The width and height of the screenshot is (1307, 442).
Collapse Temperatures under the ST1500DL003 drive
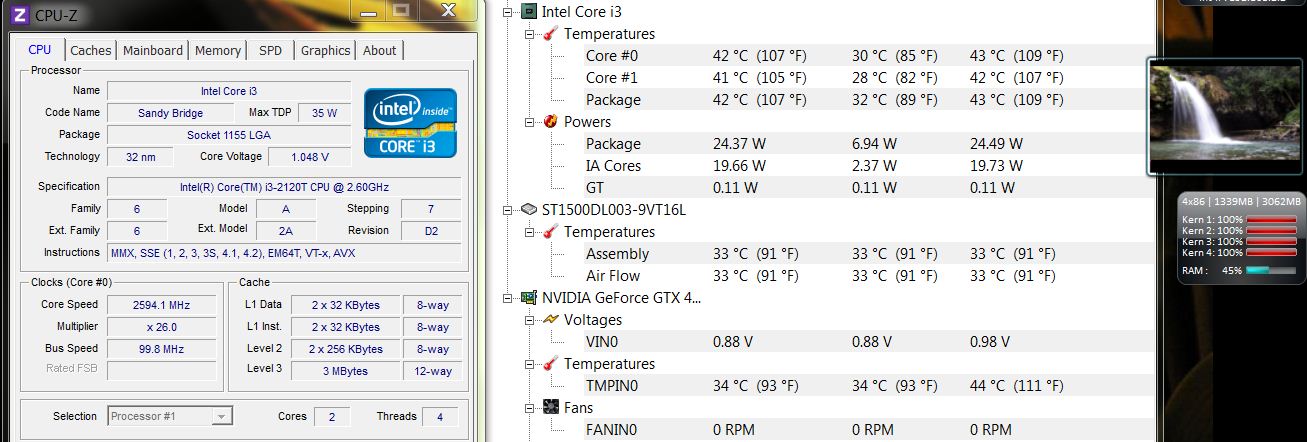[531, 232]
